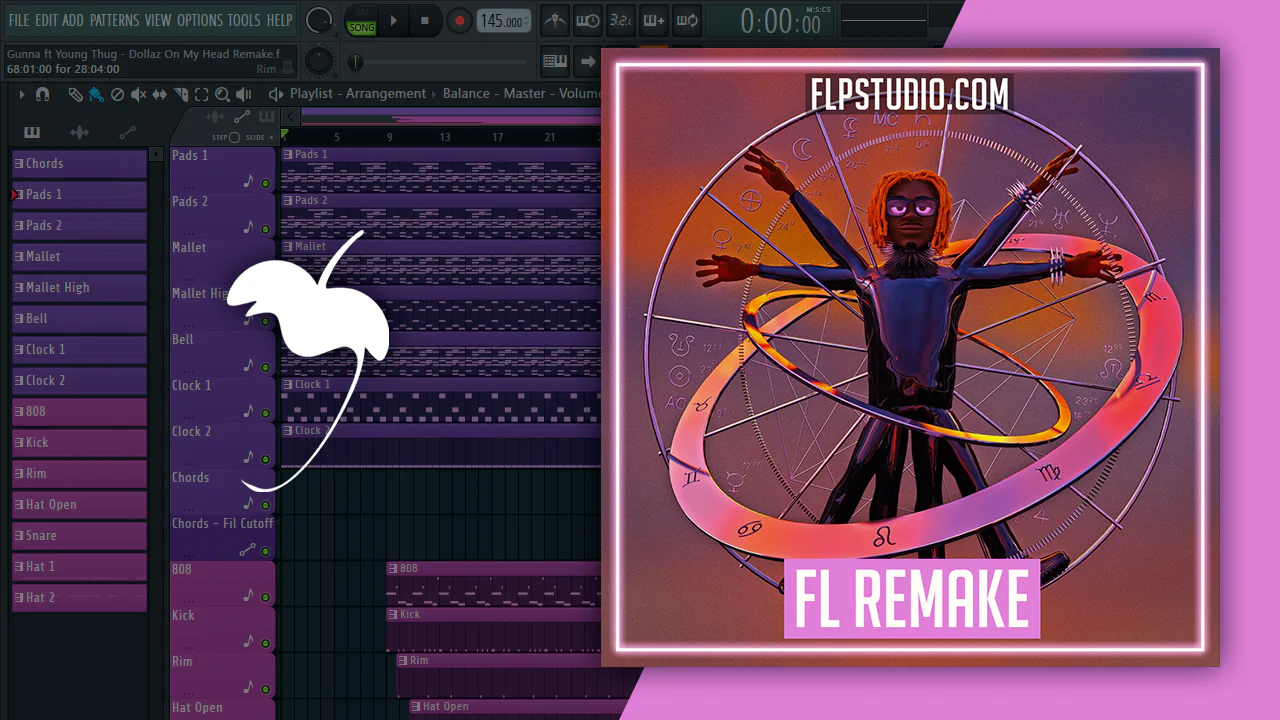This screenshot has width=1280, height=720.
Task: Toggle the loop recording icon
Action: pyautogui.click(x=687, y=20)
